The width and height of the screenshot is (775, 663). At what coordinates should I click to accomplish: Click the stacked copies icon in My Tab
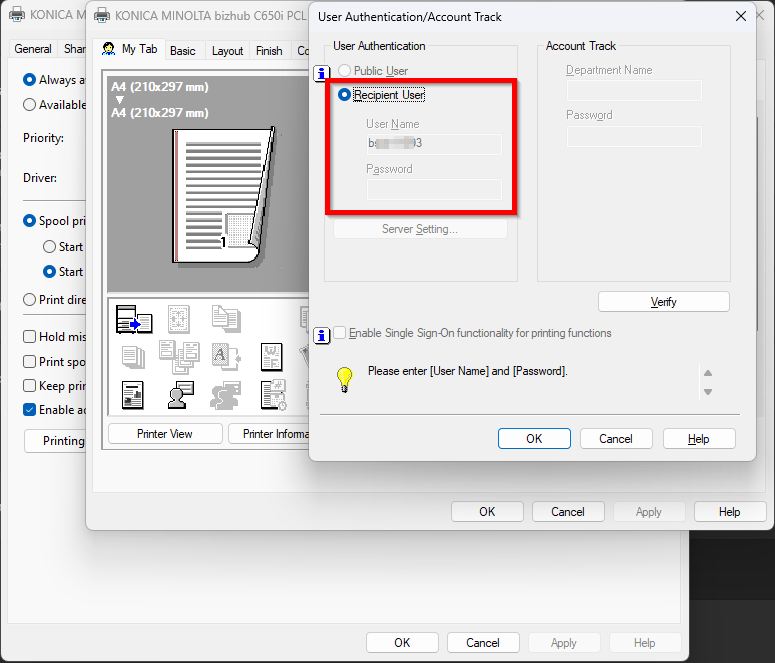134,357
